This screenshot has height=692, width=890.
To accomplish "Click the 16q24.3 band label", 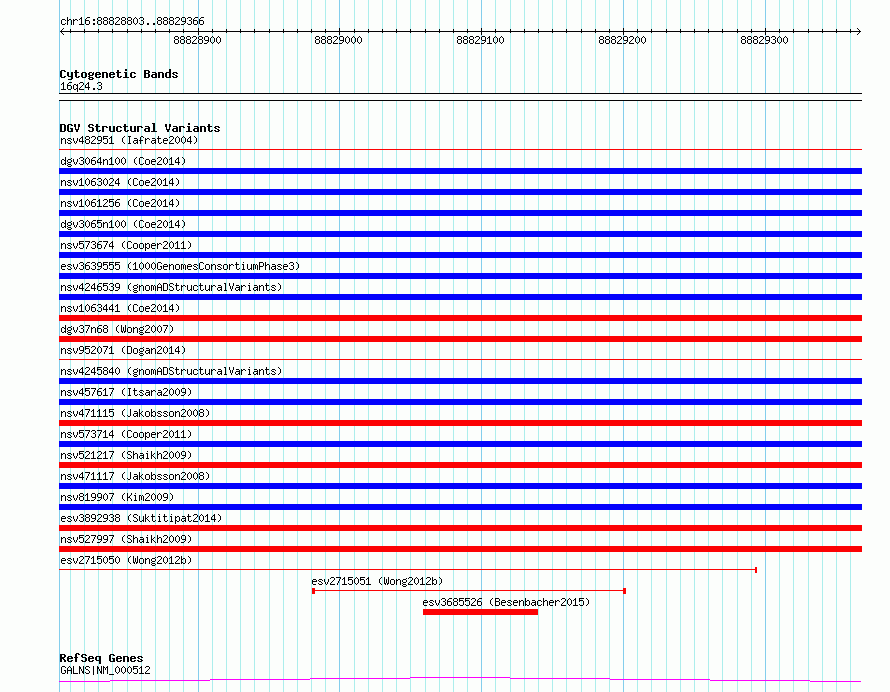I will coord(81,86).
